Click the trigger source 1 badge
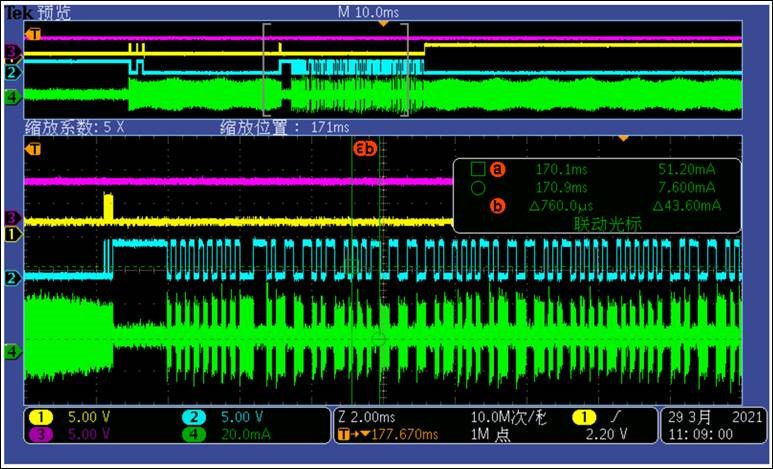The image size is (773, 469). (x=584, y=417)
